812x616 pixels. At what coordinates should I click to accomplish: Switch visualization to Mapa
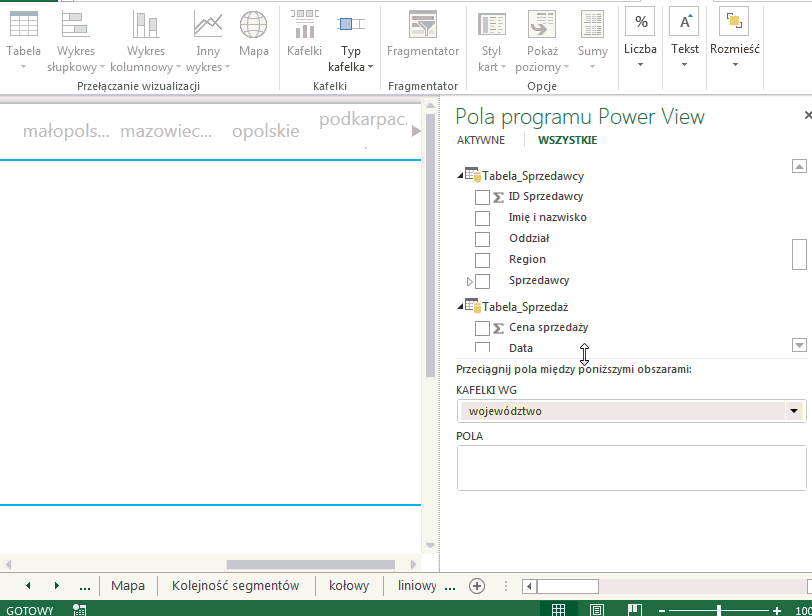[x=253, y=35]
